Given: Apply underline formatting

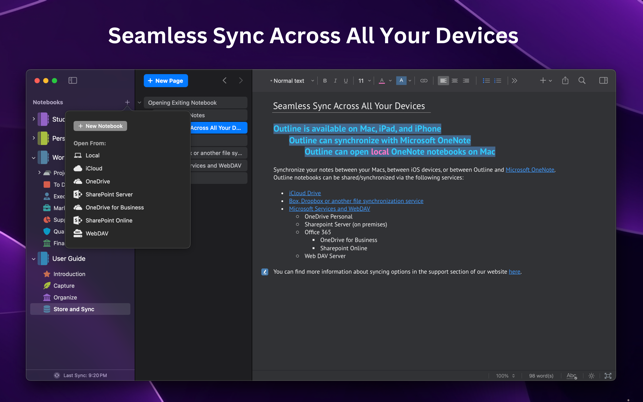Looking at the screenshot, I should click(x=346, y=81).
